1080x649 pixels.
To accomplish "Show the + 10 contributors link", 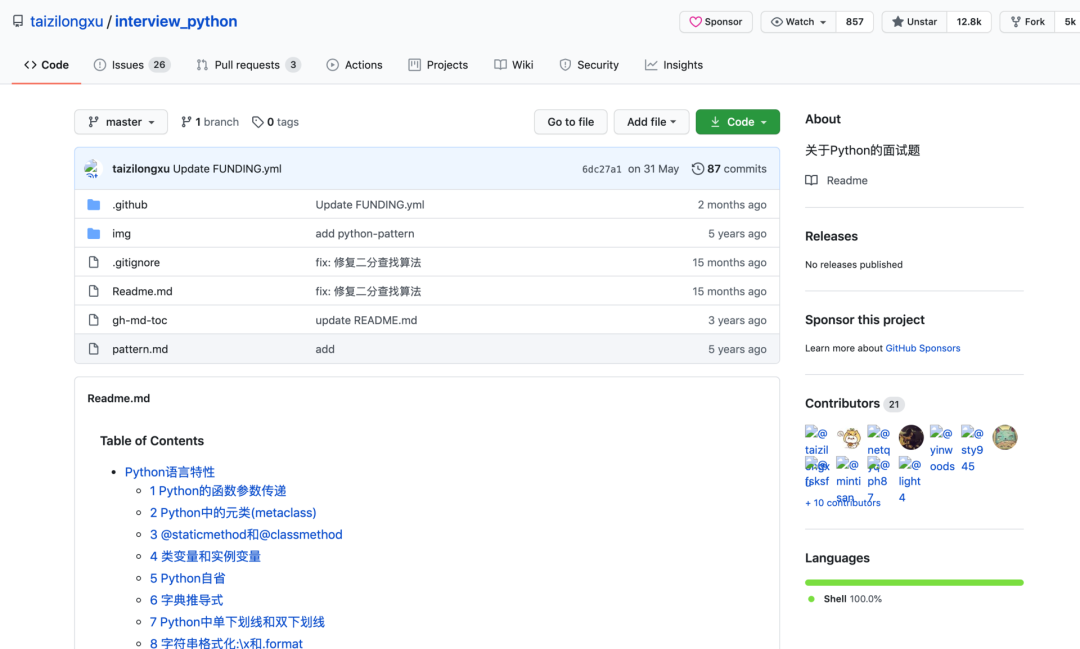I will [842, 503].
